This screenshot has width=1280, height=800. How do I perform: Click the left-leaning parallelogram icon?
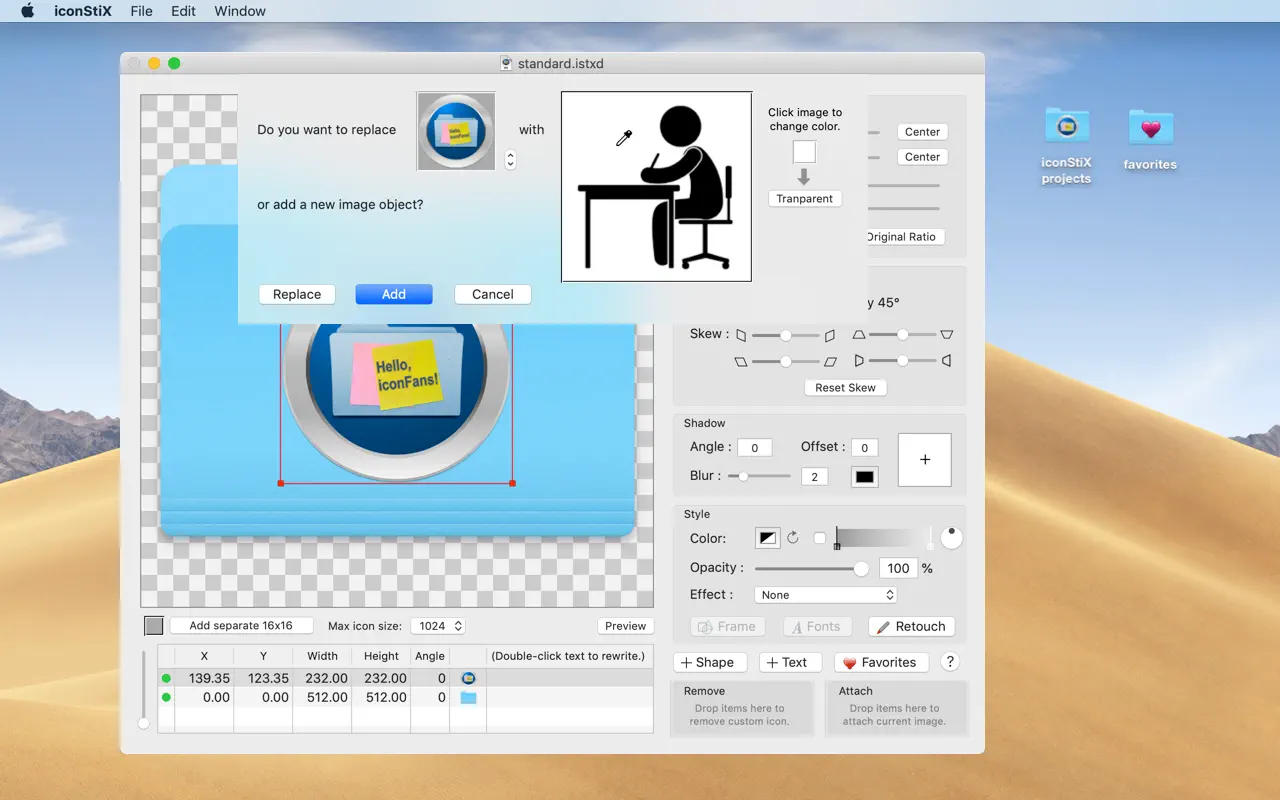(741, 361)
